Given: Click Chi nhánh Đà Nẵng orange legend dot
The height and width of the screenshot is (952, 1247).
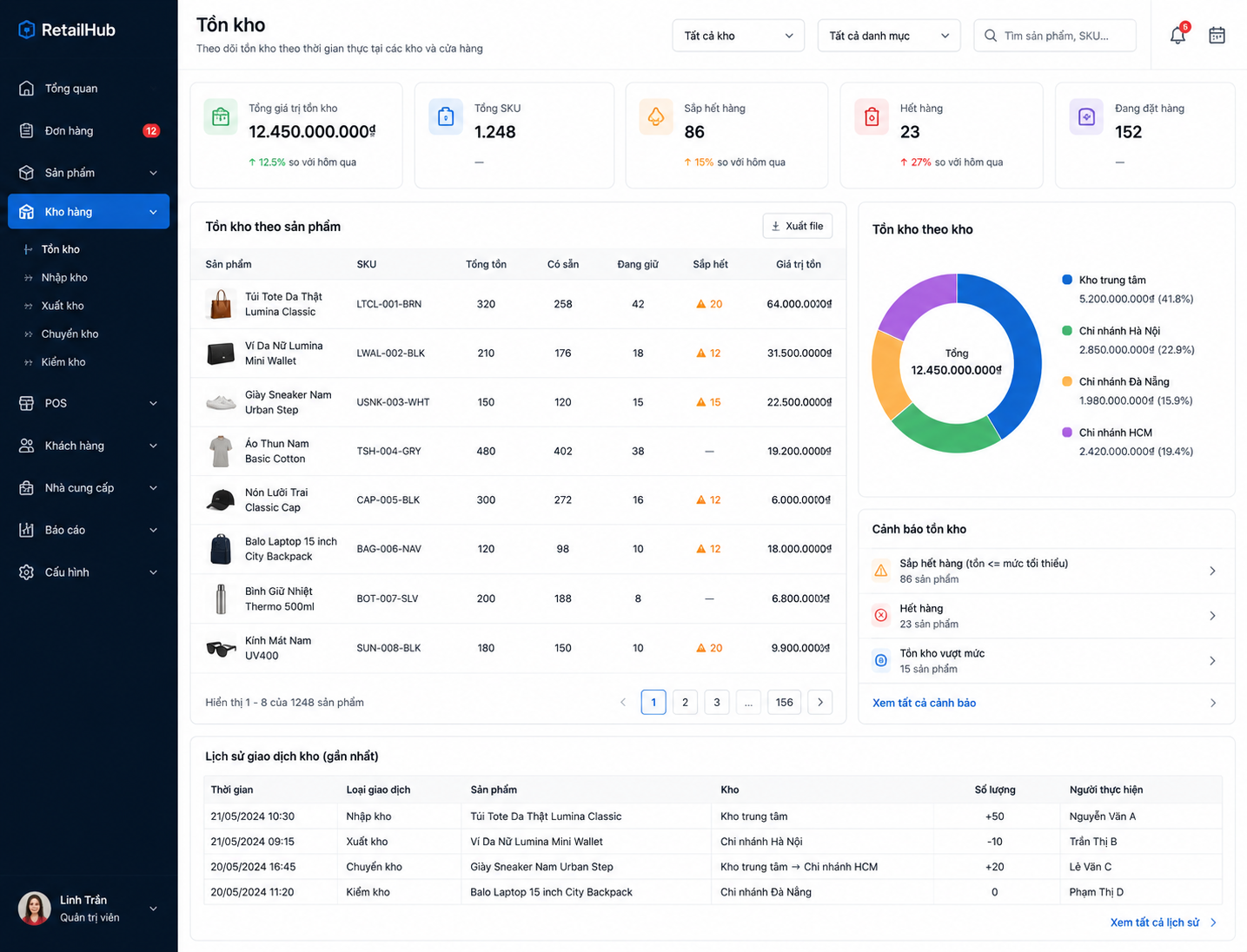Looking at the screenshot, I should click(x=1067, y=381).
